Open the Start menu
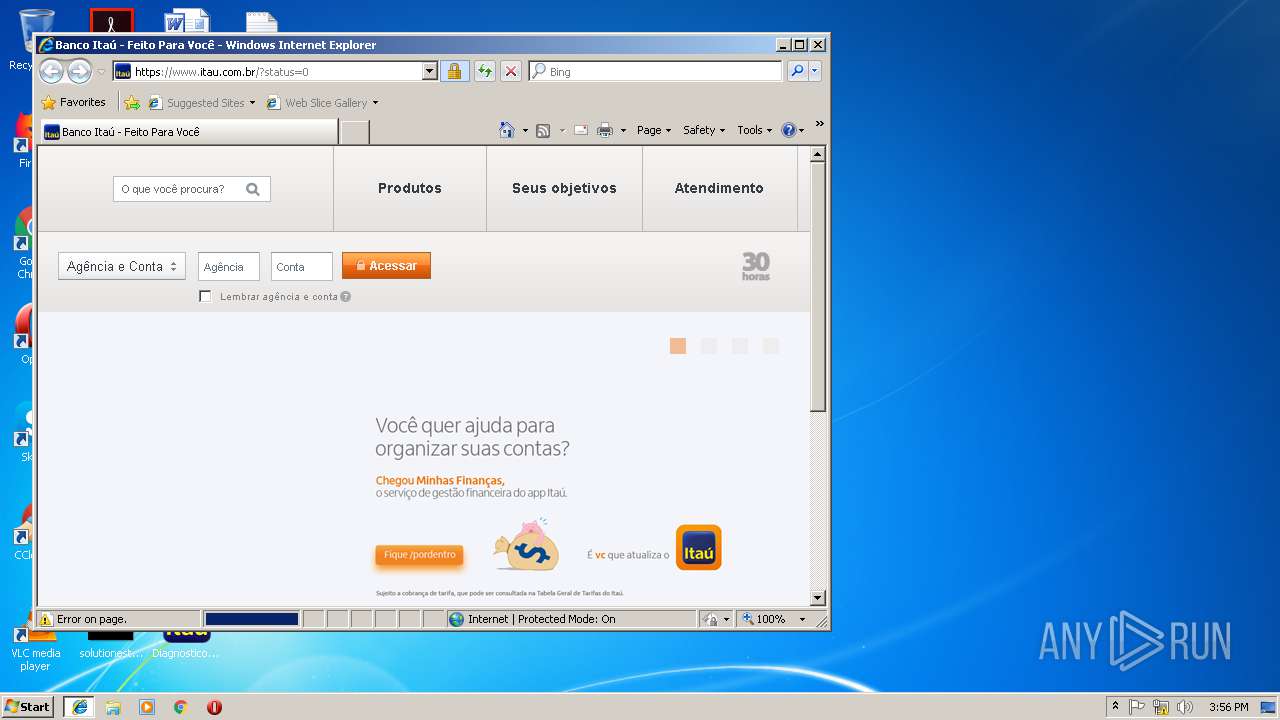This screenshot has width=1280, height=720. (28, 707)
